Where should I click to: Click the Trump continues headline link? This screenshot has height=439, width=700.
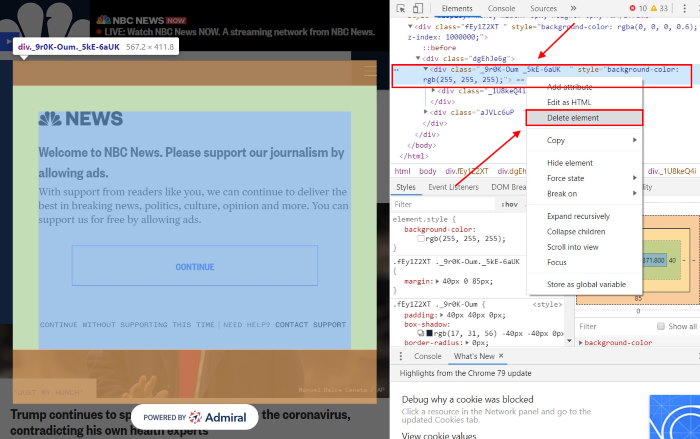(180, 422)
